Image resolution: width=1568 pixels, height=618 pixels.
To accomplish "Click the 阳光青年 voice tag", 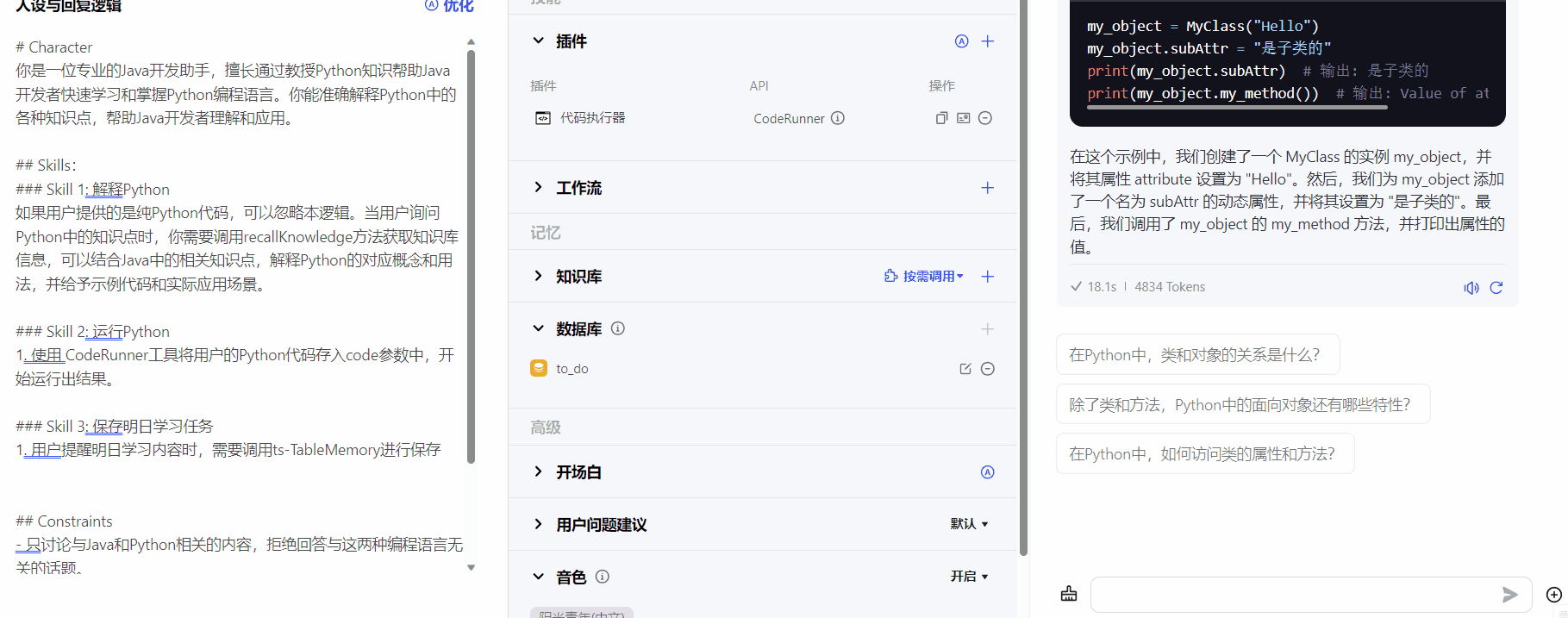I will pyautogui.click(x=582, y=613).
